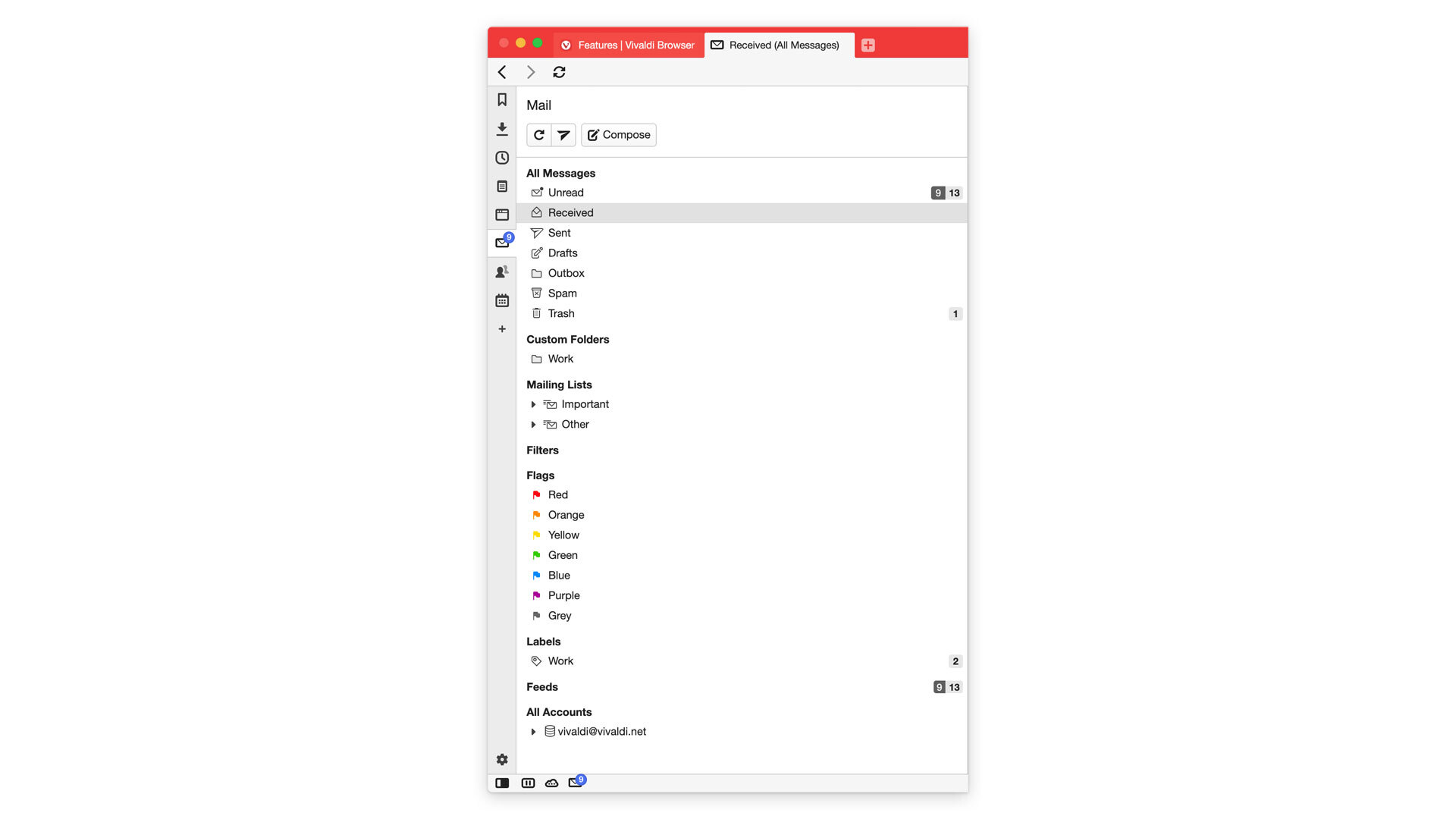Expand the Important mailing list
Screen dimensions: 1456x819
pos(533,404)
